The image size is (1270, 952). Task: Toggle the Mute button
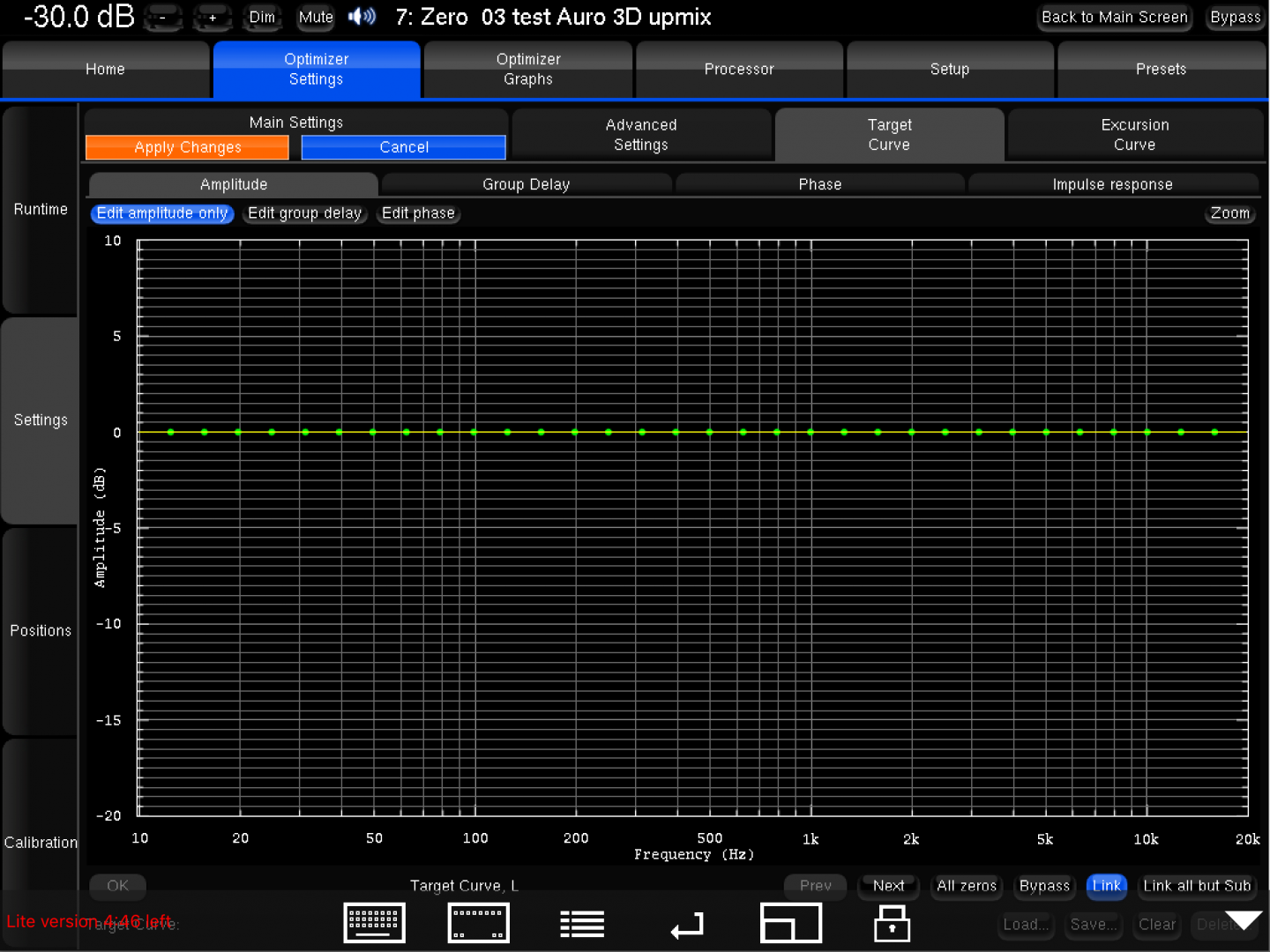pos(316,18)
